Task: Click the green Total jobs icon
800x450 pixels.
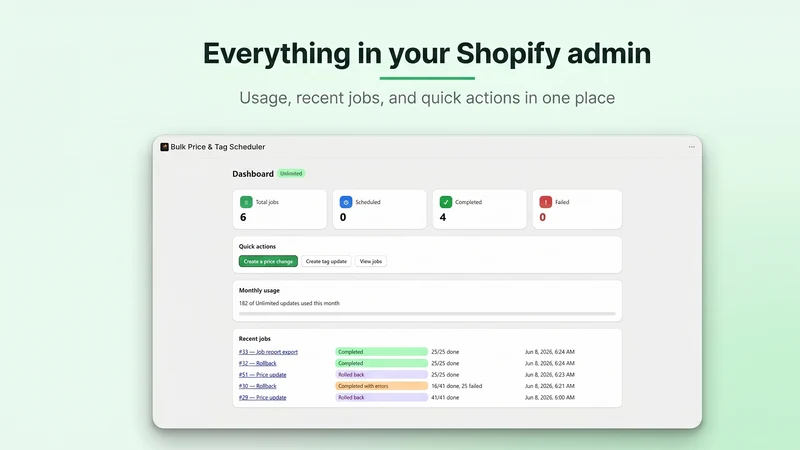Action: pos(246,202)
